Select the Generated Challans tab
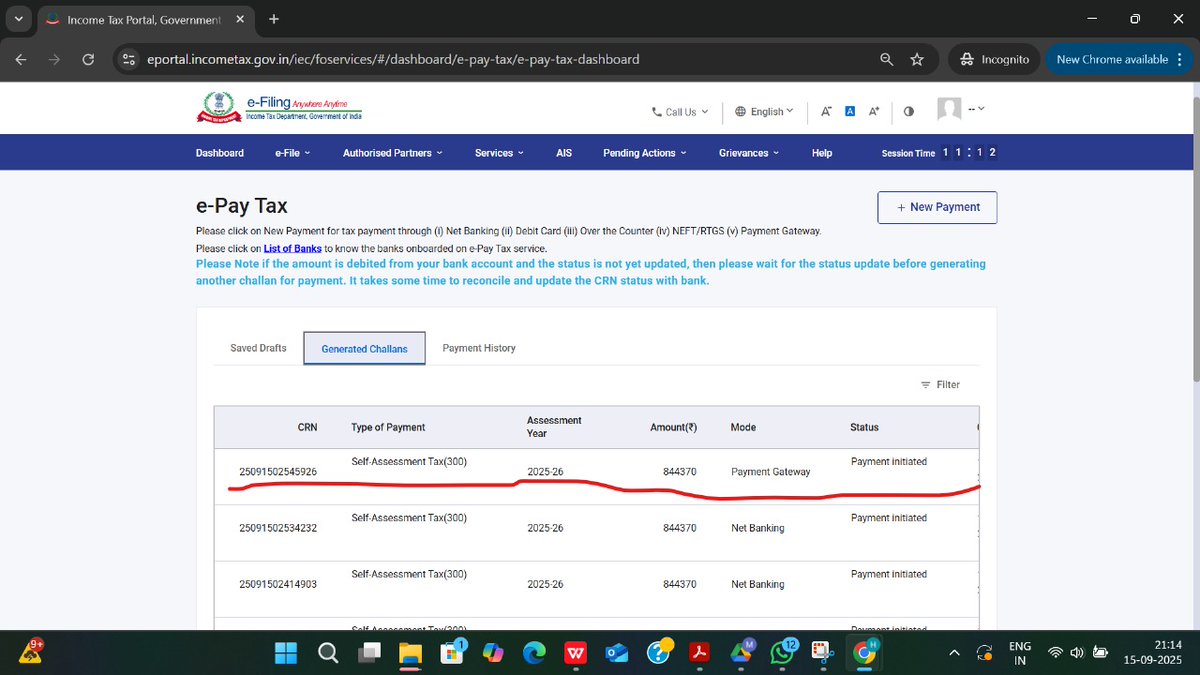Viewport: 1200px width, 675px height. point(365,349)
